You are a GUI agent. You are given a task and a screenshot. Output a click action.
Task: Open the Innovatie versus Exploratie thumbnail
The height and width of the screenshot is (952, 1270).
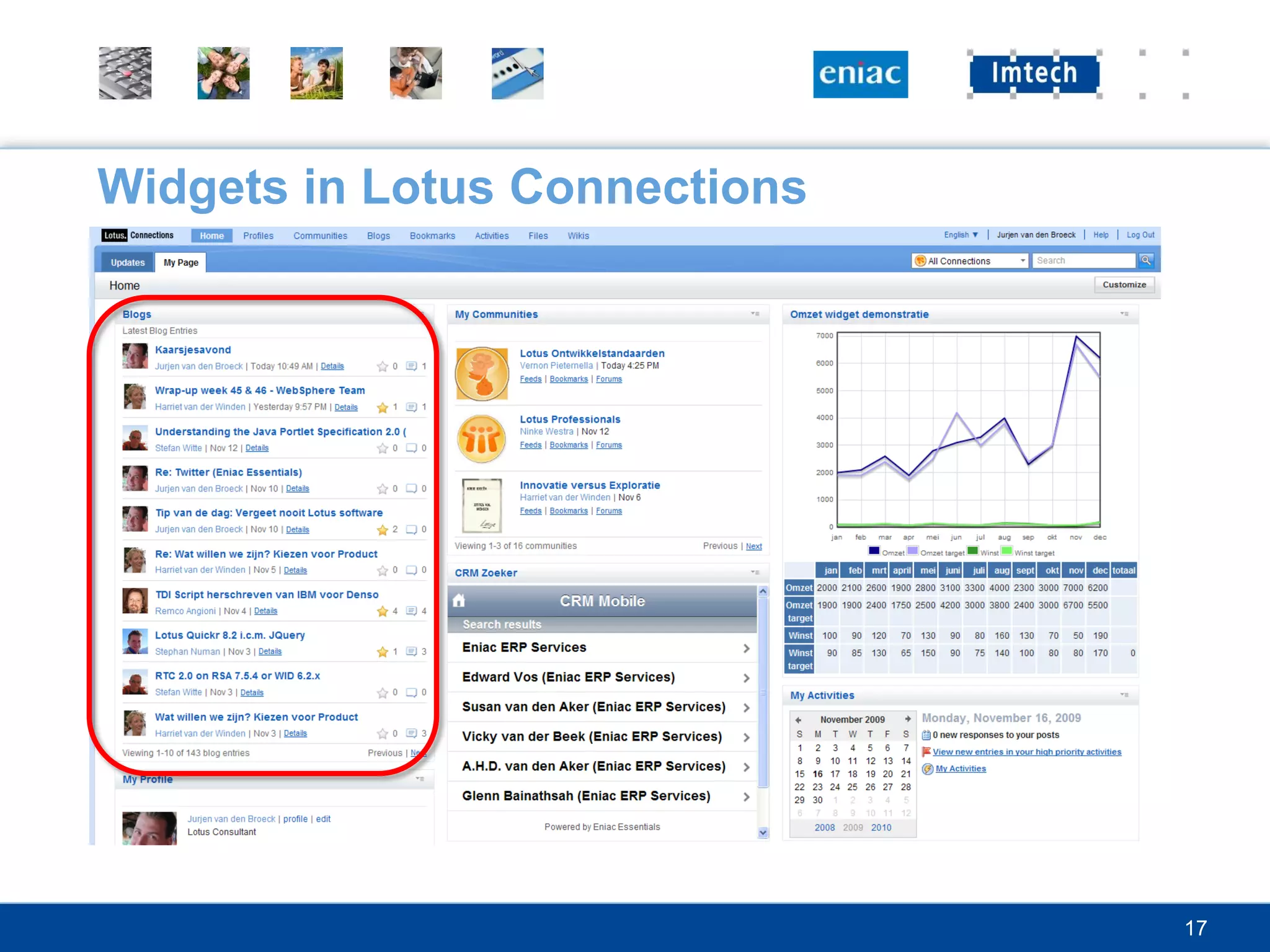point(482,505)
